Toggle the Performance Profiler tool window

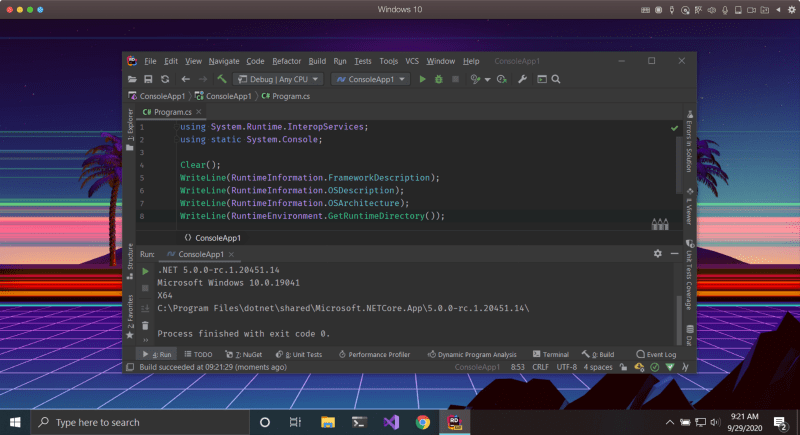[374, 354]
